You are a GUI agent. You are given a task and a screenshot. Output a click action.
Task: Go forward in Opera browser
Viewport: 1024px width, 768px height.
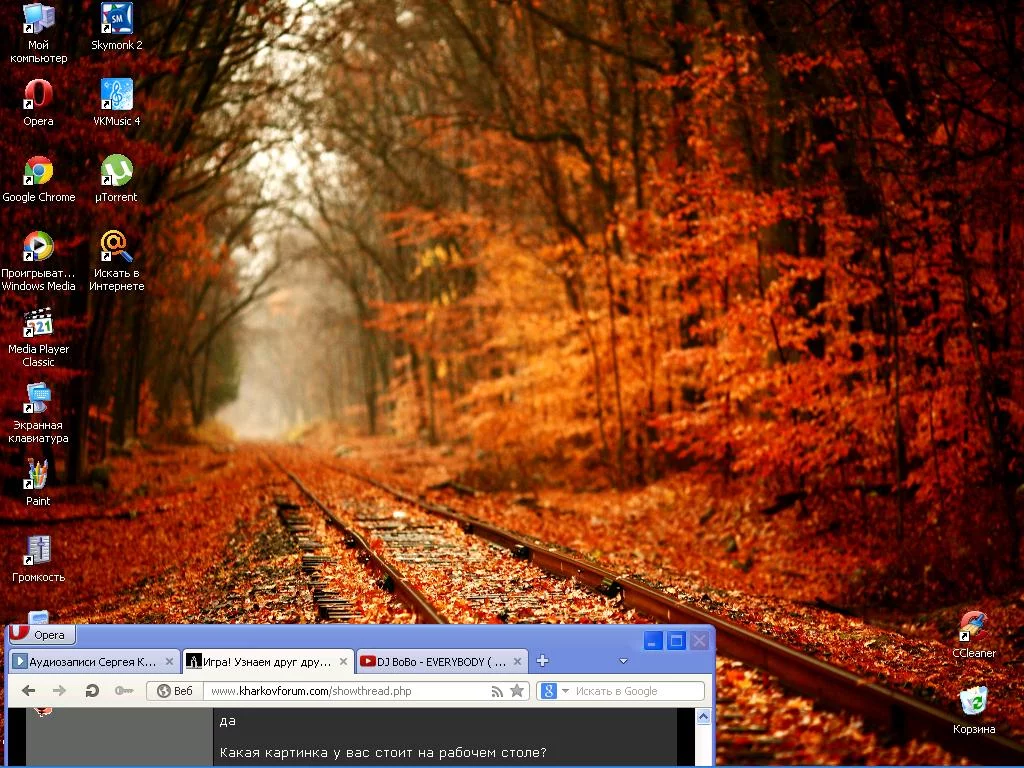pos(59,690)
